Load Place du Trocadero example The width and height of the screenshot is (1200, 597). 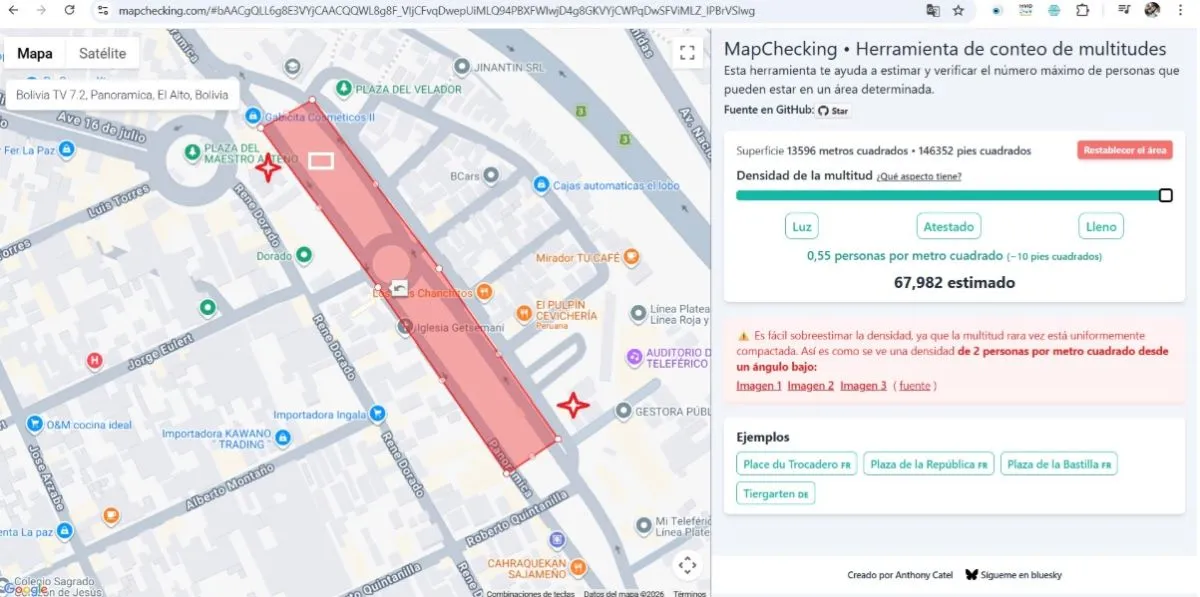tap(796, 464)
